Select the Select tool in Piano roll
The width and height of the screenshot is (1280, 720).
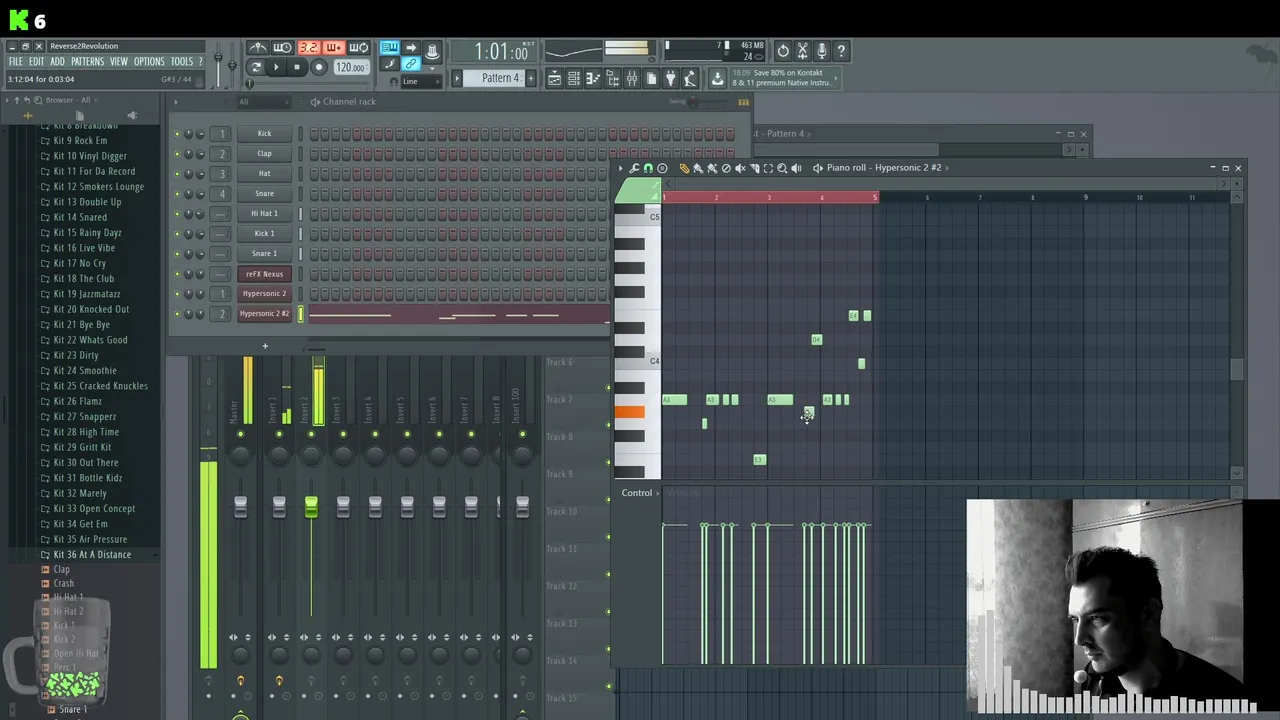(768, 168)
